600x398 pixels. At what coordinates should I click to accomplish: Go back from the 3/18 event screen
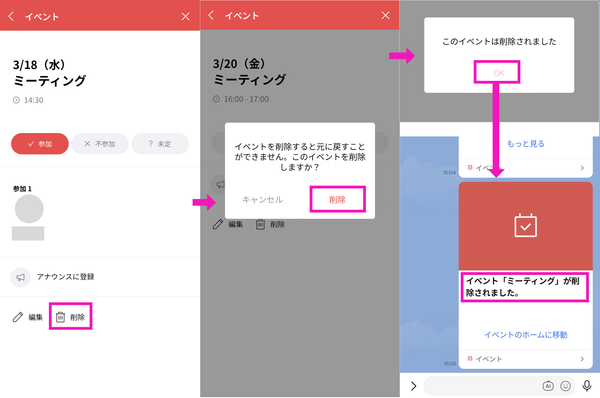[11, 16]
